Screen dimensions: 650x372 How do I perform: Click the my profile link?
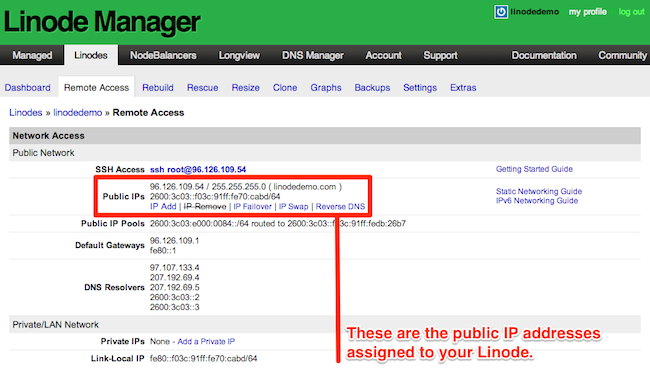tap(587, 12)
